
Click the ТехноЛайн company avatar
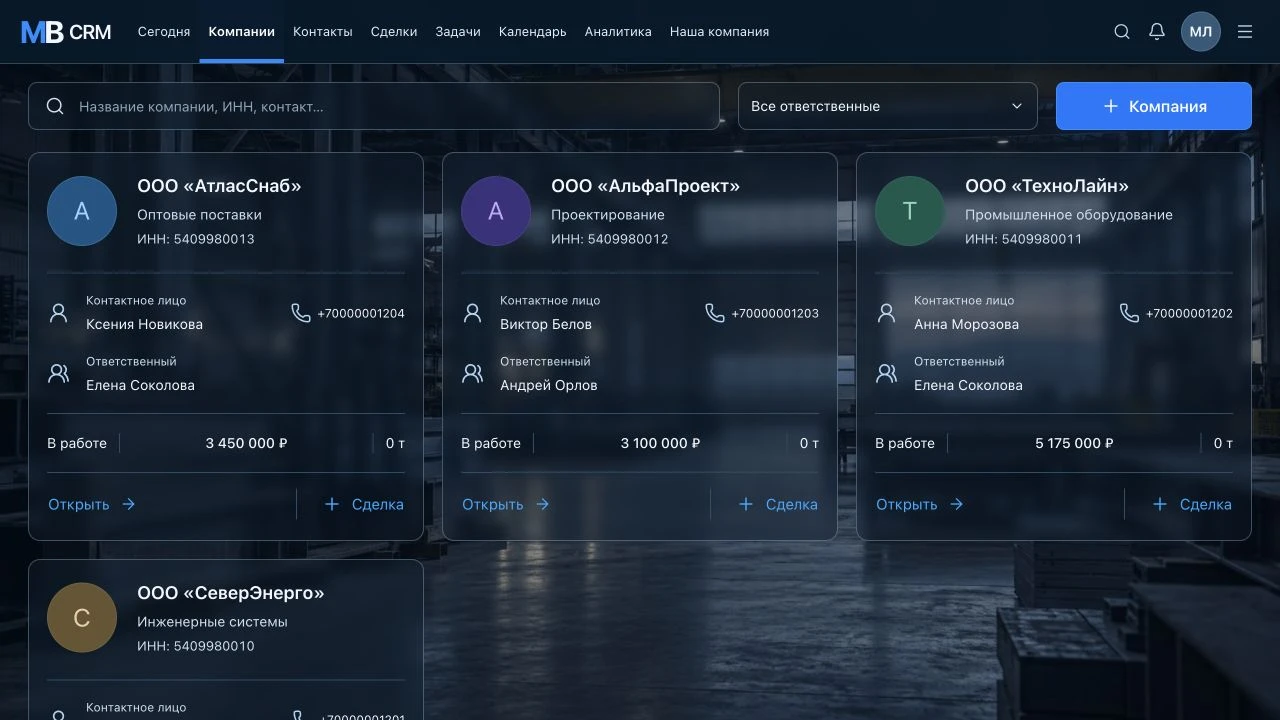910,211
